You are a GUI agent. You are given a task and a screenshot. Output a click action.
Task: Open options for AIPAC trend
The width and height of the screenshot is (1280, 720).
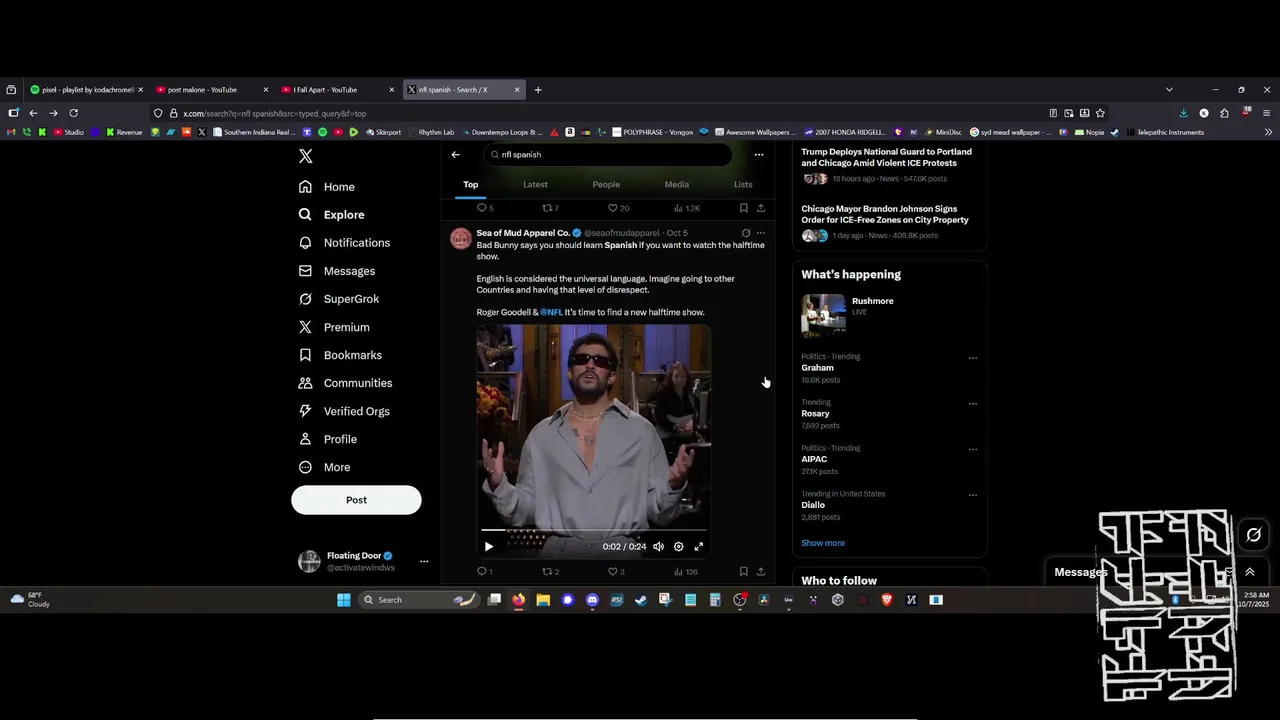[973, 450]
